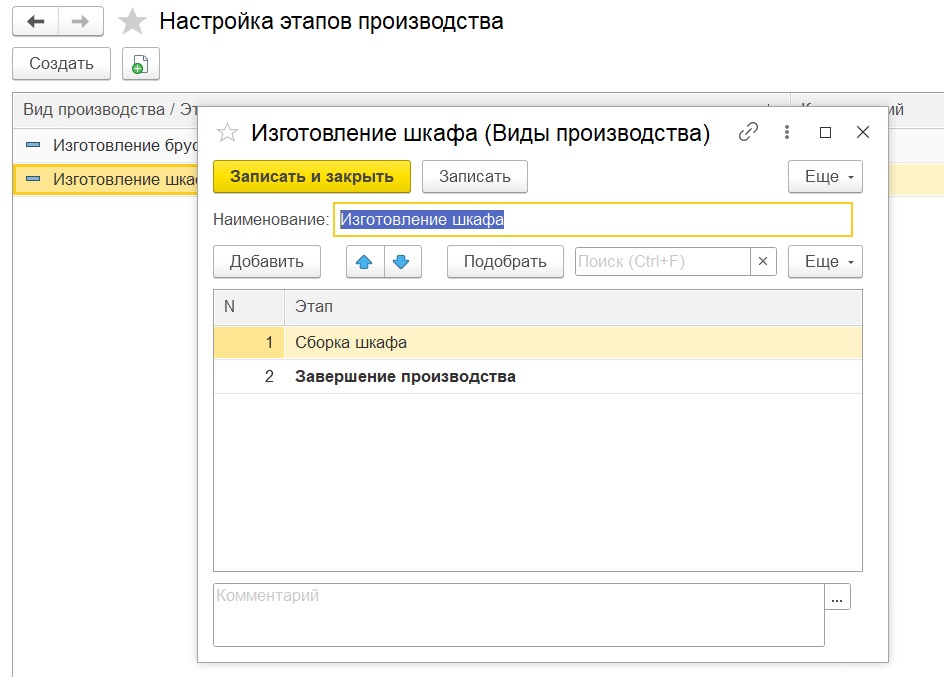Click the N column header
This screenshot has width=944, height=677.
point(249,307)
